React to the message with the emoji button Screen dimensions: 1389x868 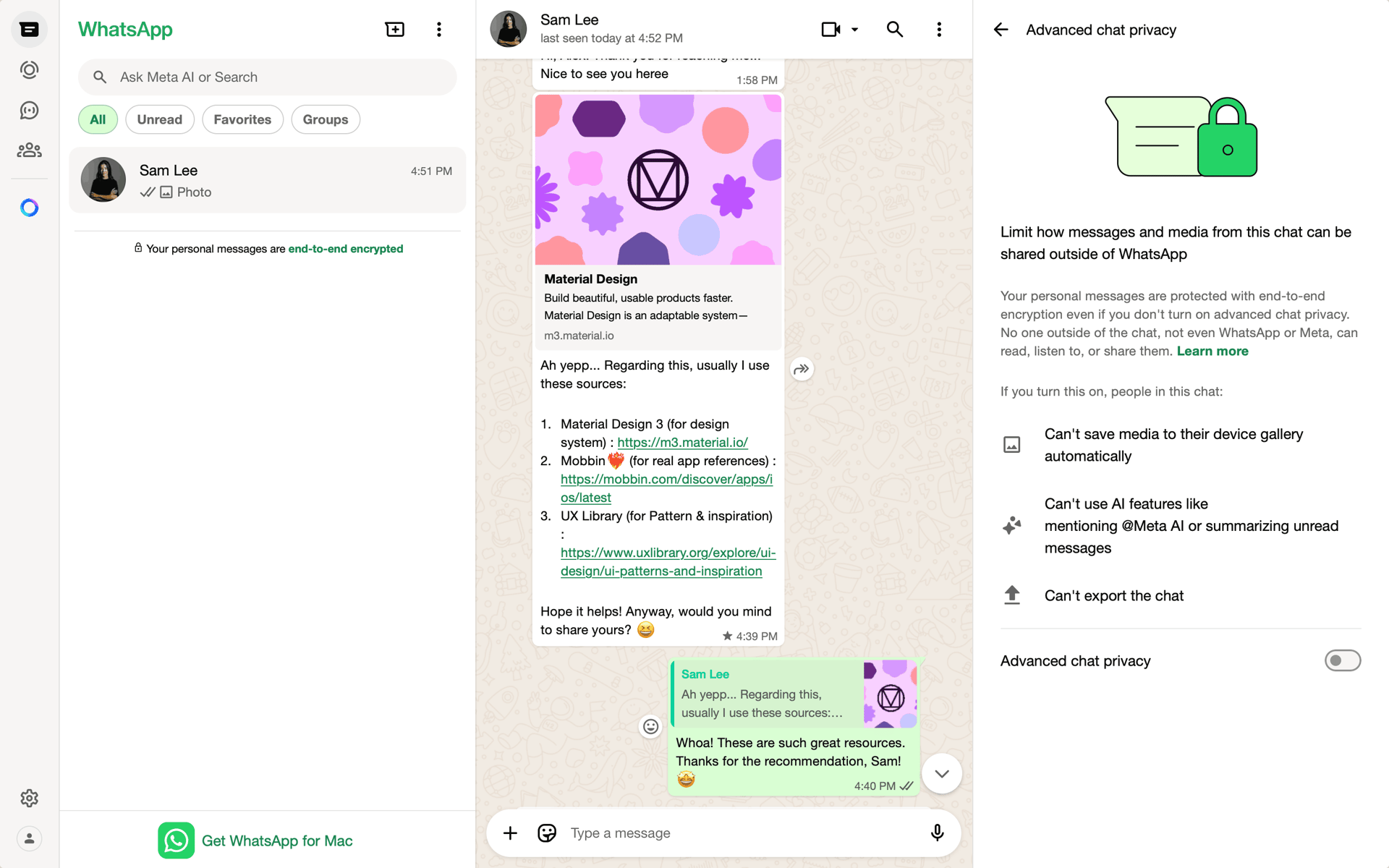(x=651, y=726)
